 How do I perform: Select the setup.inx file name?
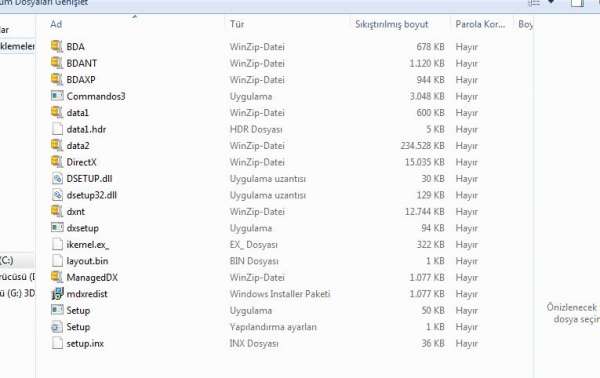85,344
